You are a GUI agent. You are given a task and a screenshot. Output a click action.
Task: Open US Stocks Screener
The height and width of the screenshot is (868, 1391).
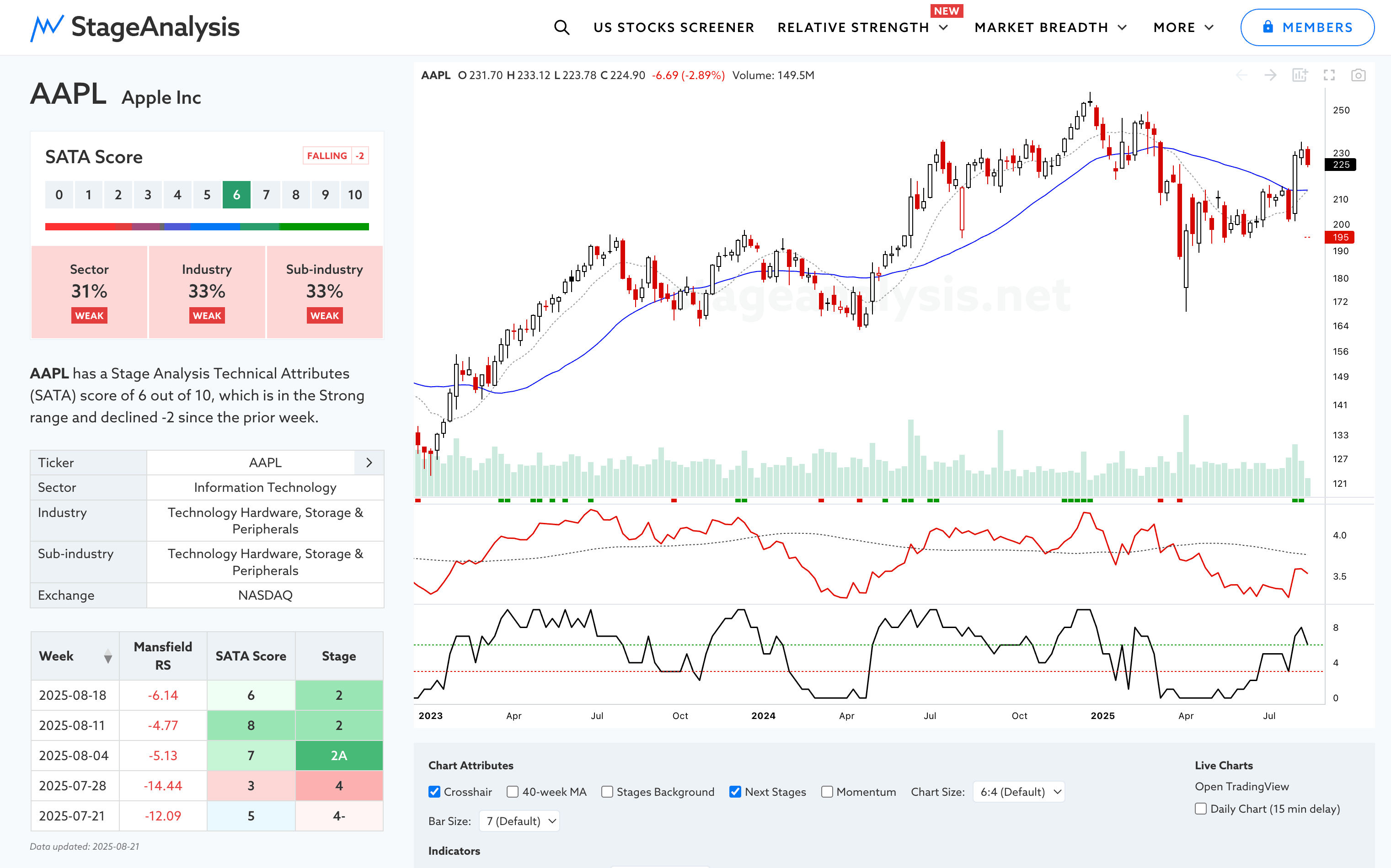tap(674, 27)
